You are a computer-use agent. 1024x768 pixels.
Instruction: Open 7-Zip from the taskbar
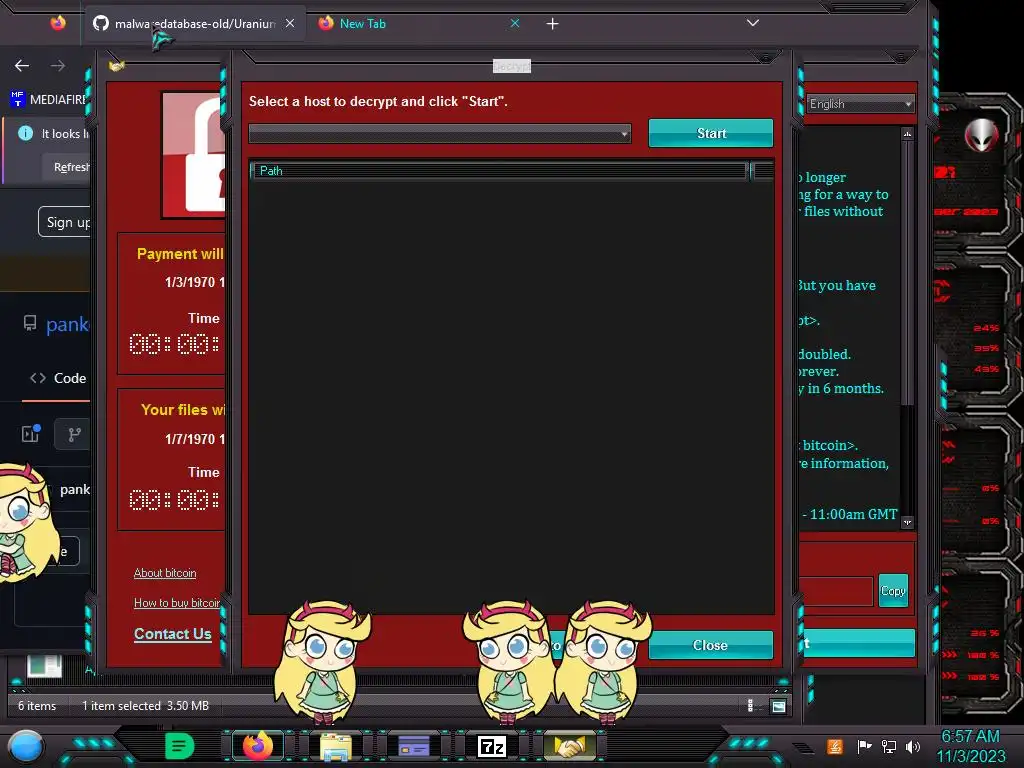492,746
